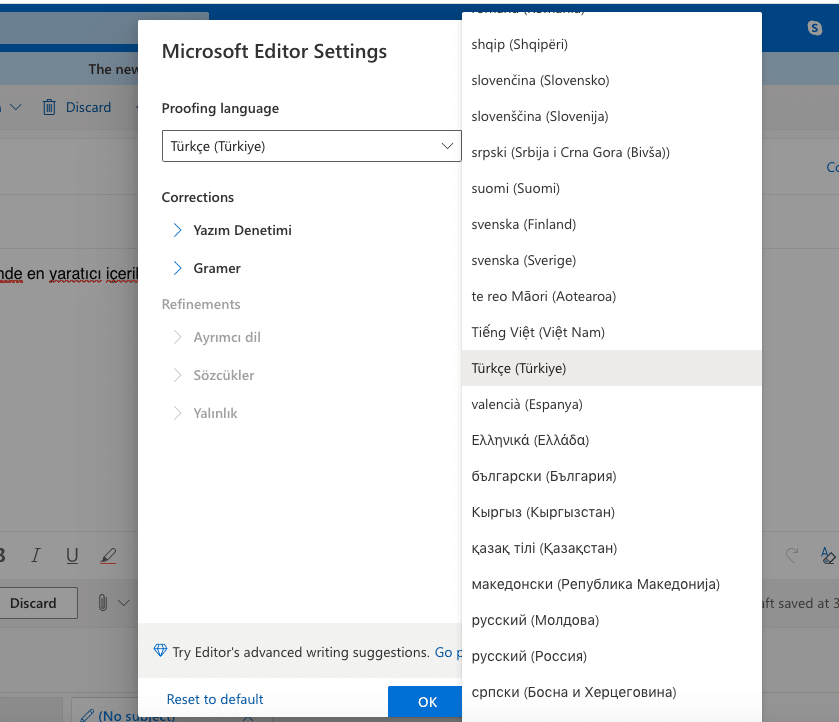This screenshot has height=722, width=839.
Task: Expand the Yazım Denetimi section
Action: 178,230
